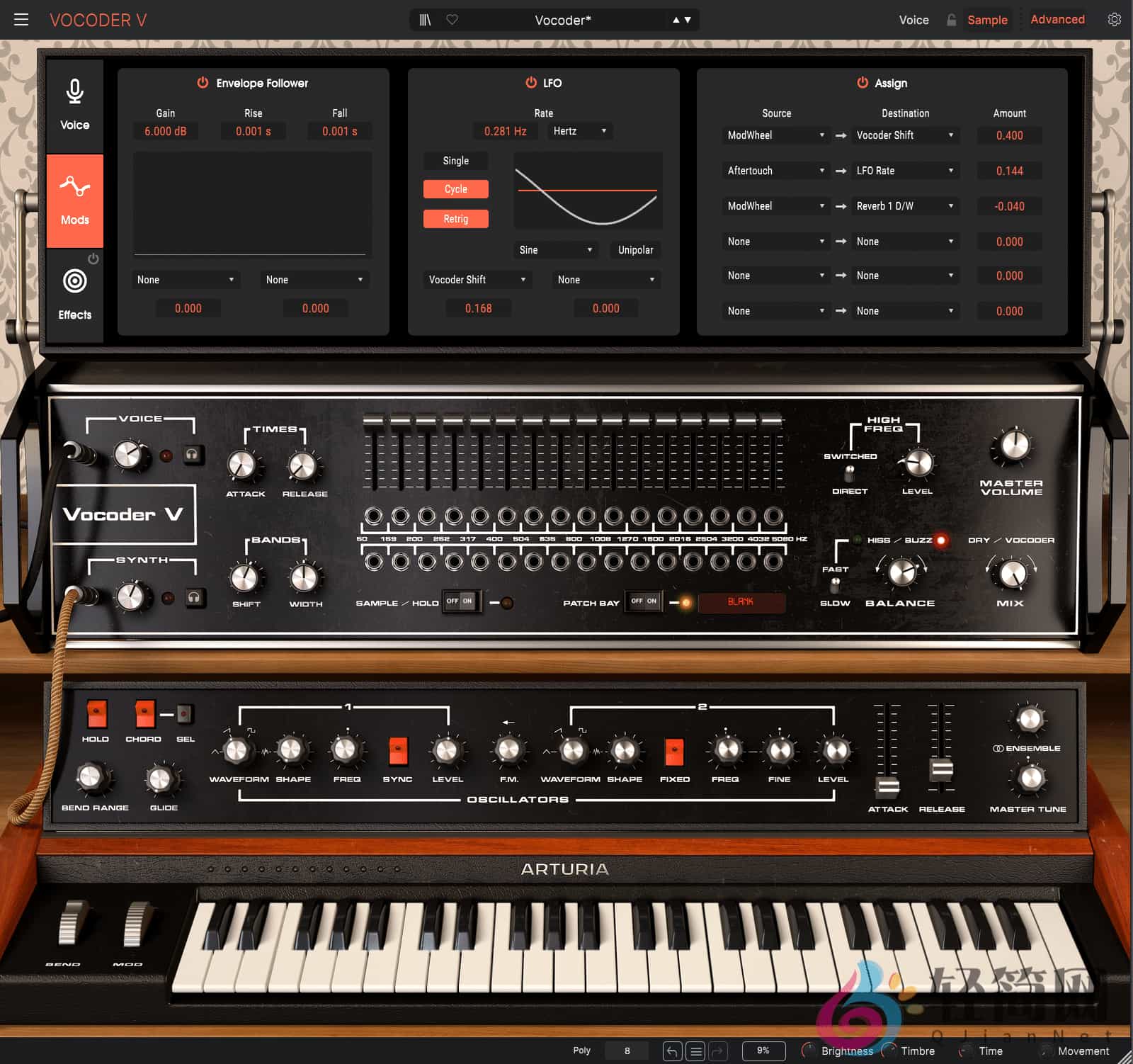This screenshot has height=1064, width=1133.
Task: Click the Sample mode button
Action: pyautogui.click(x=986, y=20)
